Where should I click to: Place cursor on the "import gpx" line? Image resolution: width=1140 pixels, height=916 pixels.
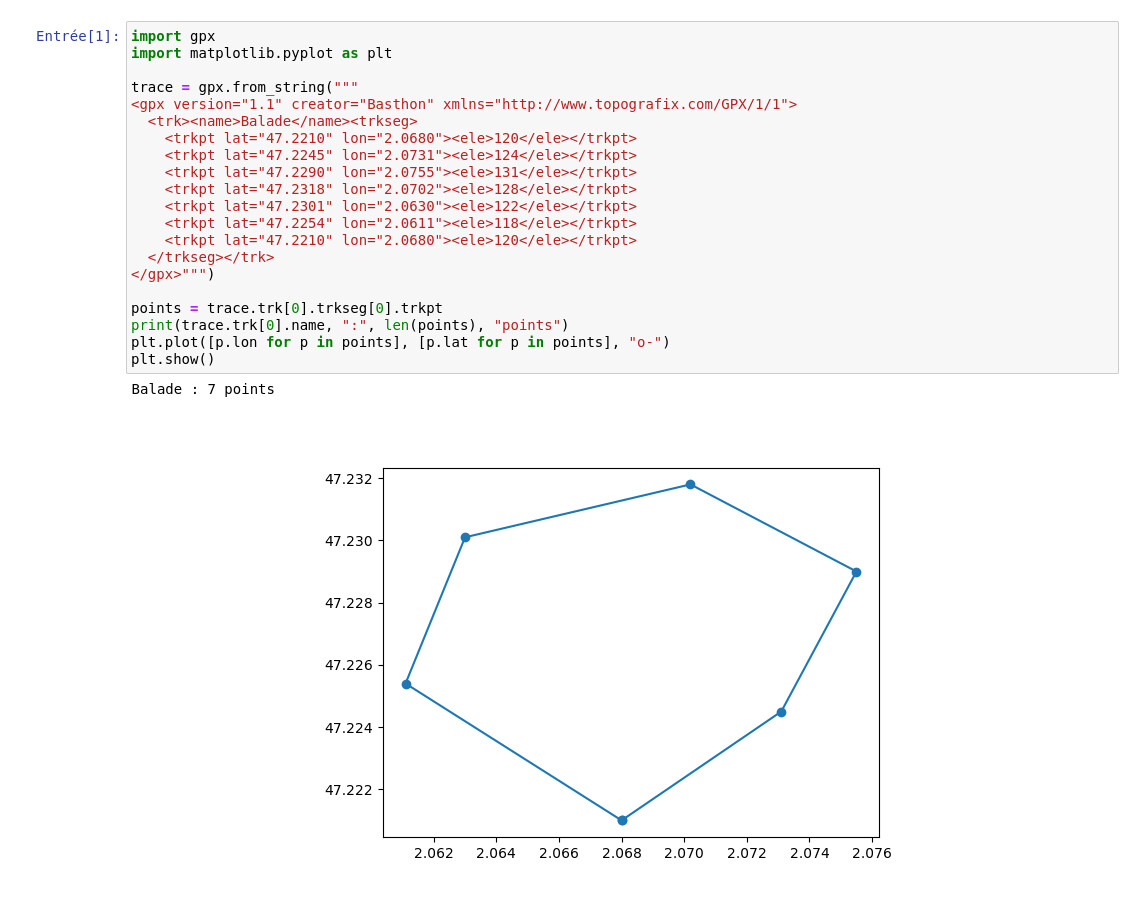[x=173, y=36]
